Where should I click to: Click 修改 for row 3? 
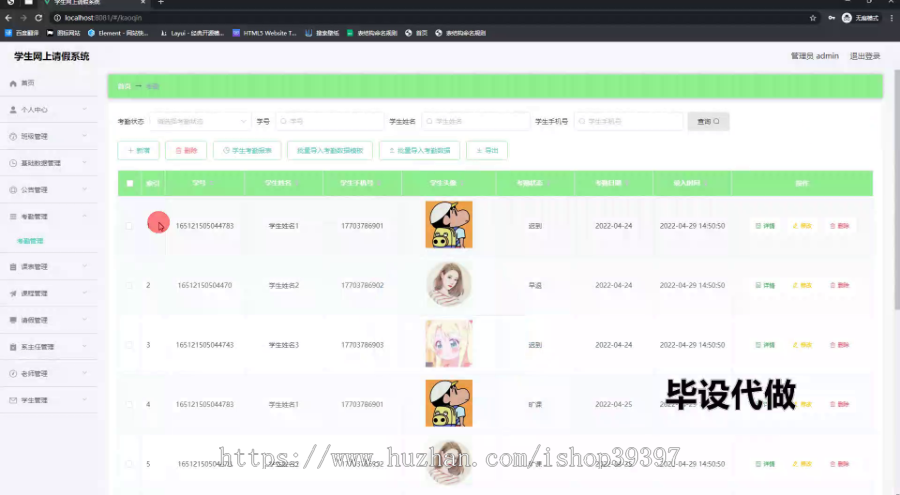tap(802, 345)
